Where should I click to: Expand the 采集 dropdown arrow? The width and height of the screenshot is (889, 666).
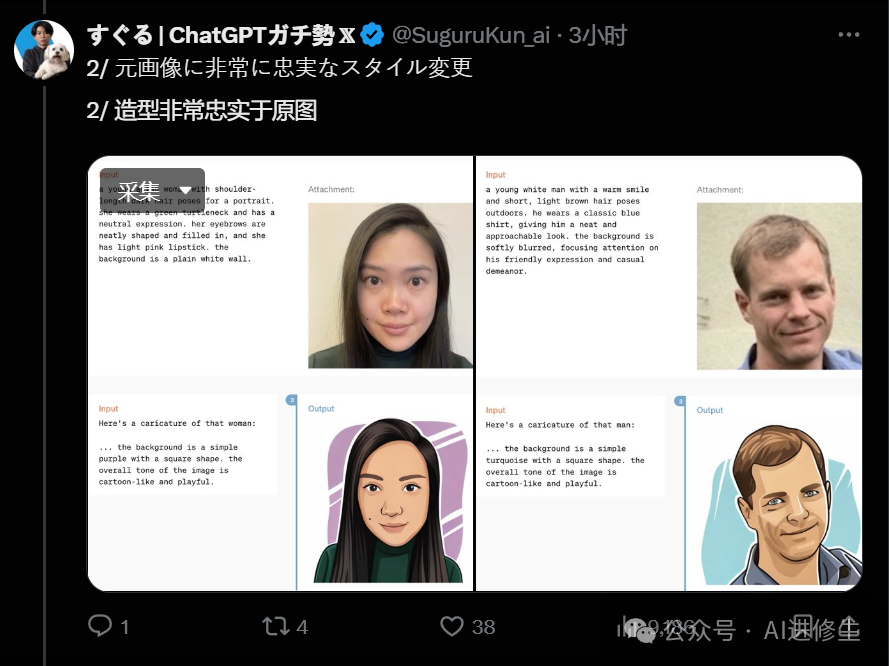(x=185, y=190)
